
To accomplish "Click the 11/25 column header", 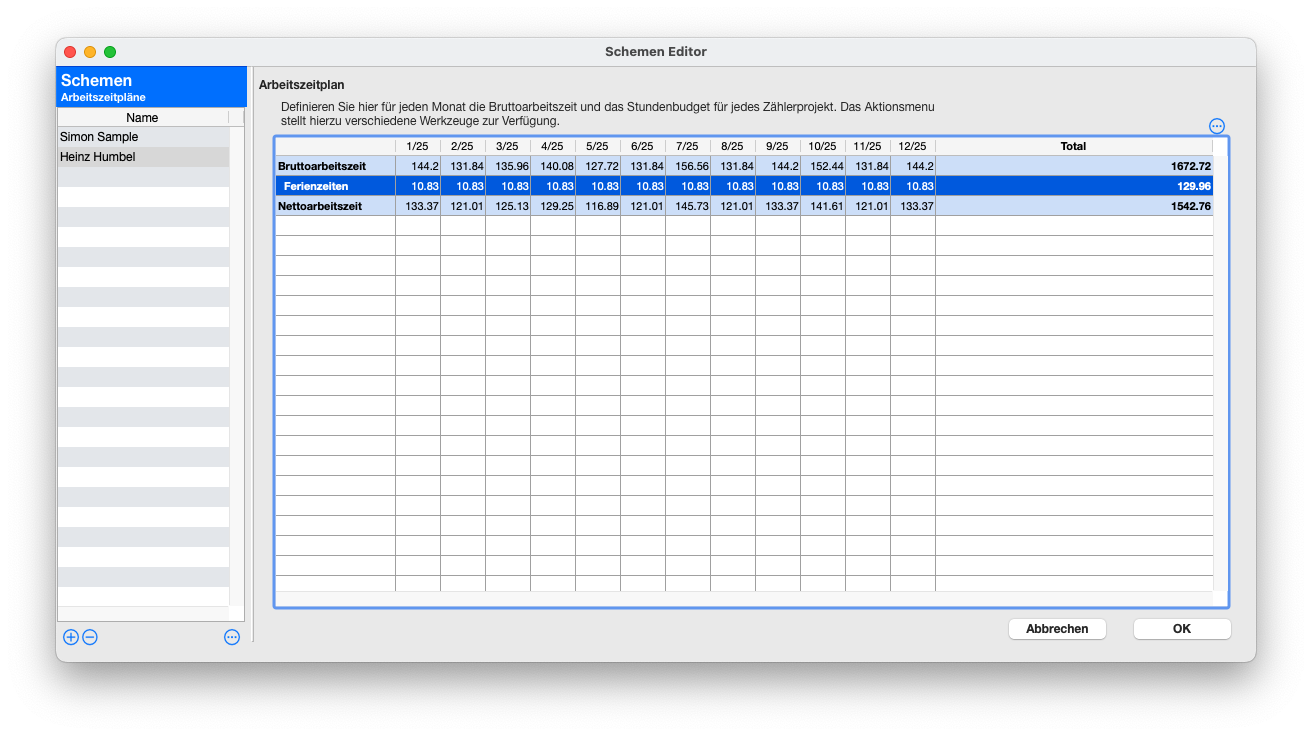I will [x=868, y=146].
